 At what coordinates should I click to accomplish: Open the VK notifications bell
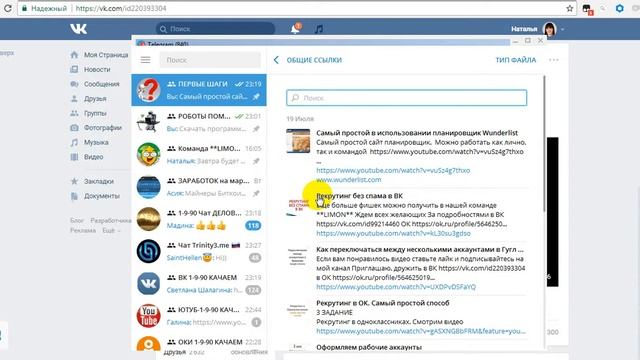coord(295,29)
